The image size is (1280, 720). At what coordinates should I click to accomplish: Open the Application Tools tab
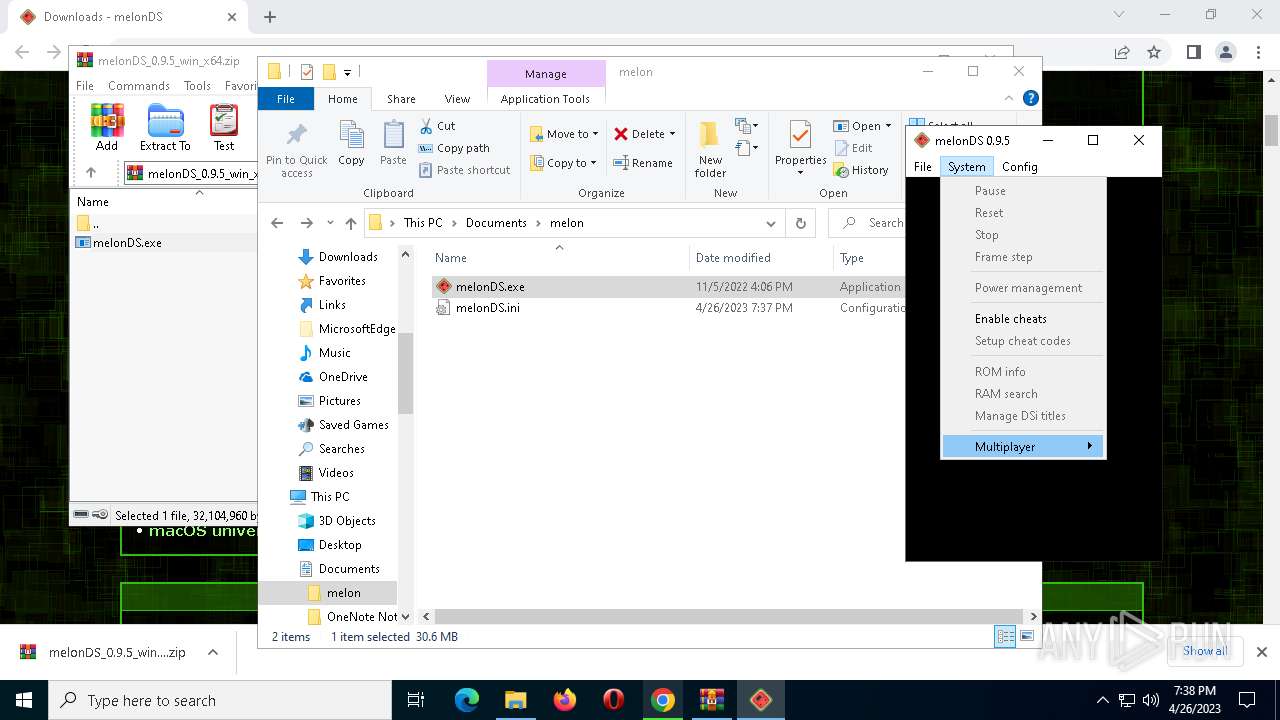(545, 99)
